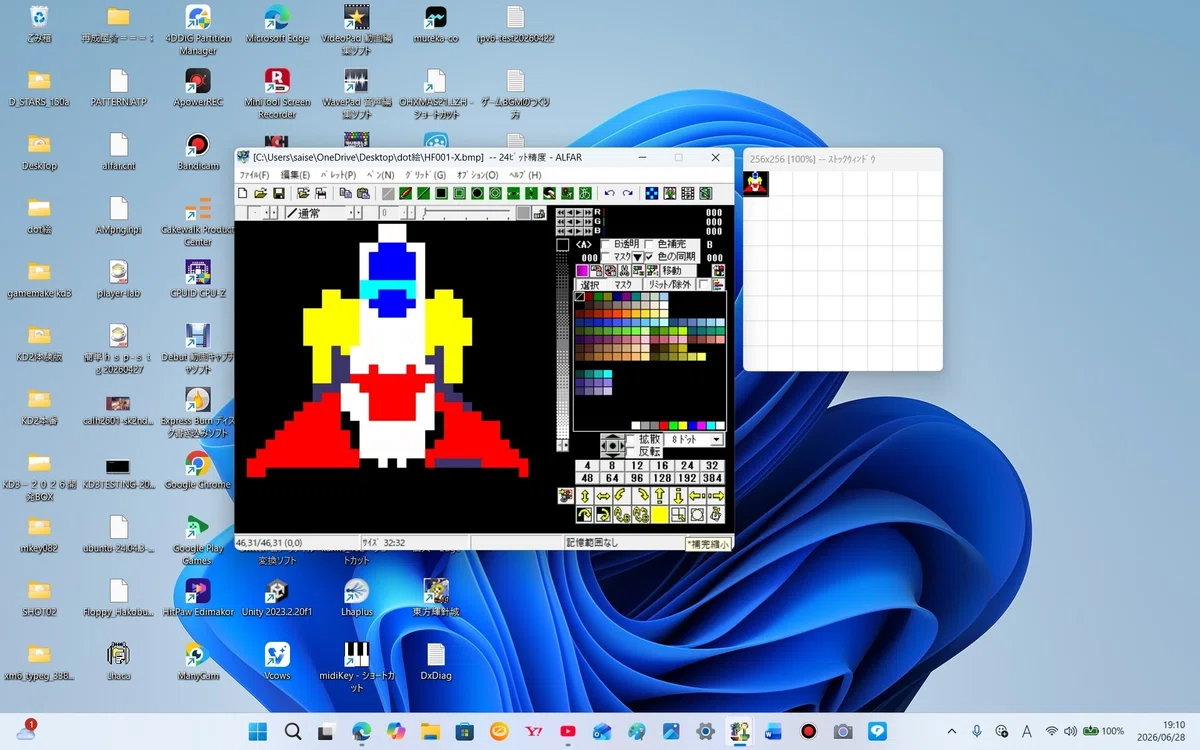Click the Paste clipboard icon in ALFAR toolbar
The height and width of the screenshot is (750, 1200).
pyautogui.click(x=363, y=193)
